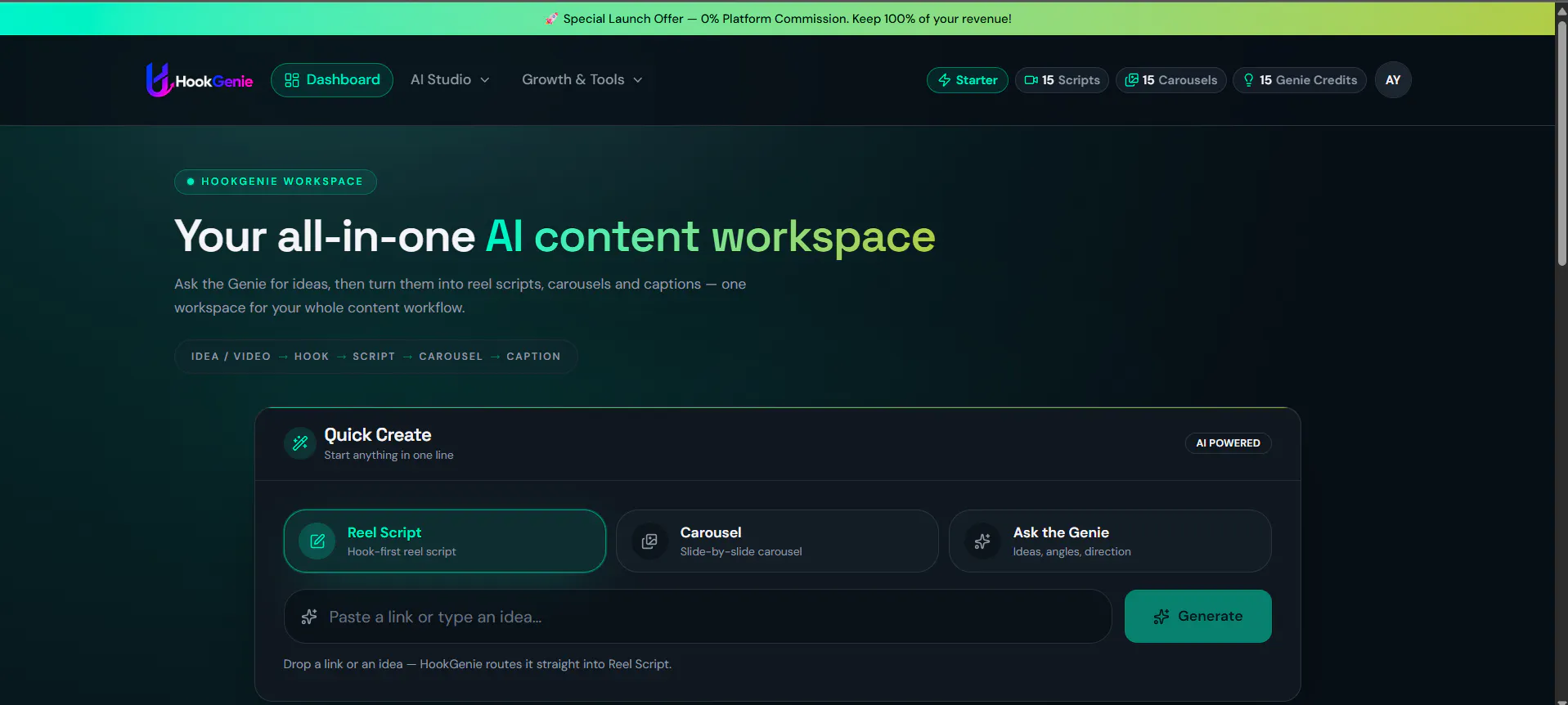Click the 'IDEA / VIDEO' workflow step
1568x705 pixels.
tap(231, 357)
